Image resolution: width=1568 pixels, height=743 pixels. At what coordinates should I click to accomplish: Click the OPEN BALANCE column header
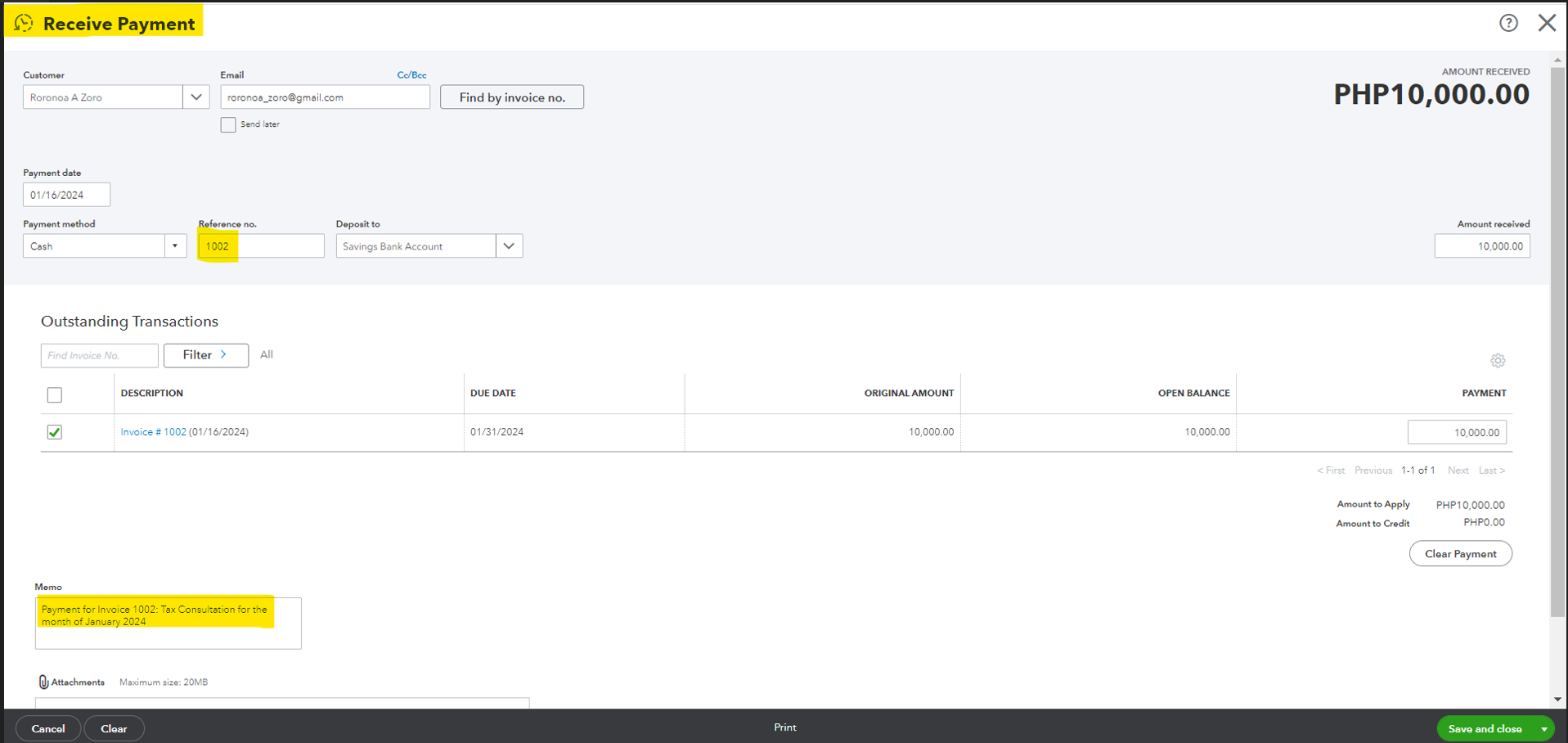click(1193, 394)
